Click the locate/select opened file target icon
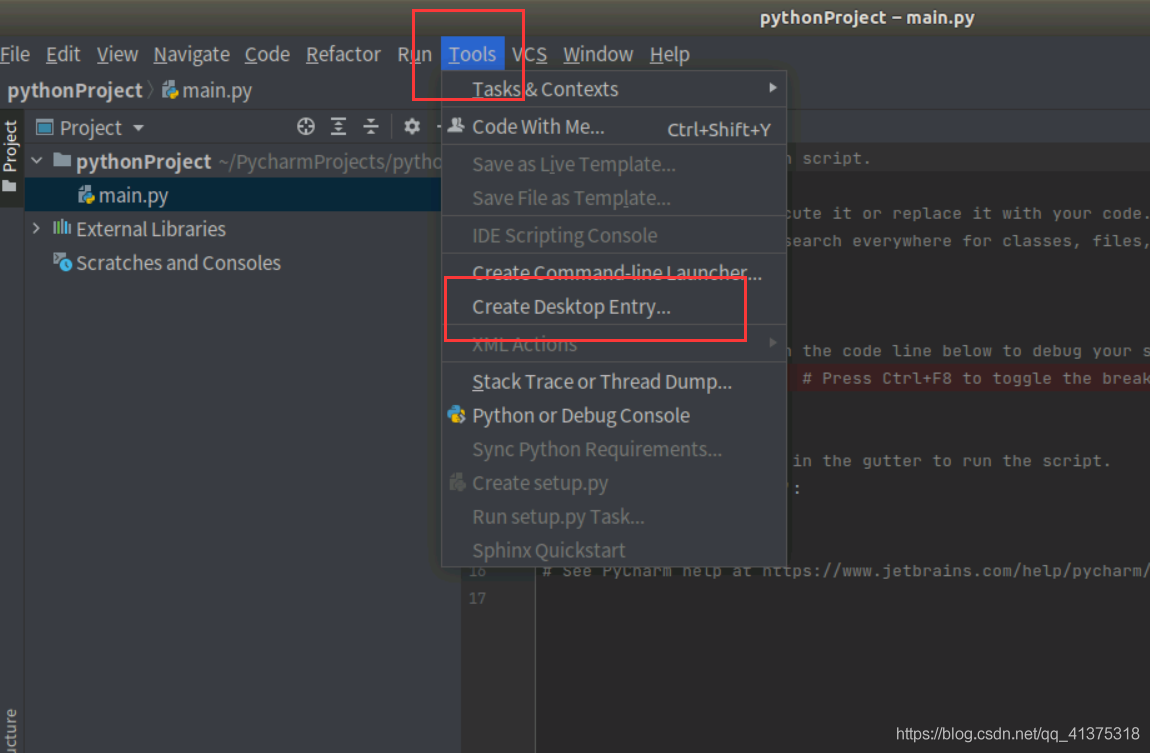The height and width of the screenshot is (753, 1150). [306, 127]
